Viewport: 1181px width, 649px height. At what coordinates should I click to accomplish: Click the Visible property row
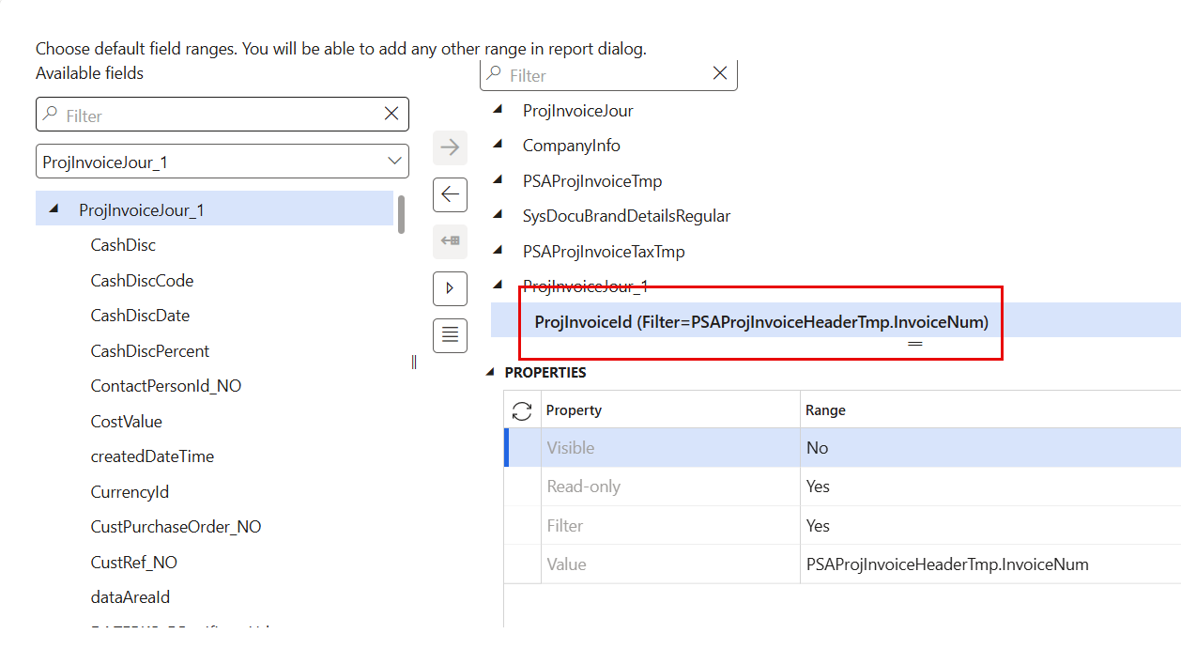click(842, 448)
